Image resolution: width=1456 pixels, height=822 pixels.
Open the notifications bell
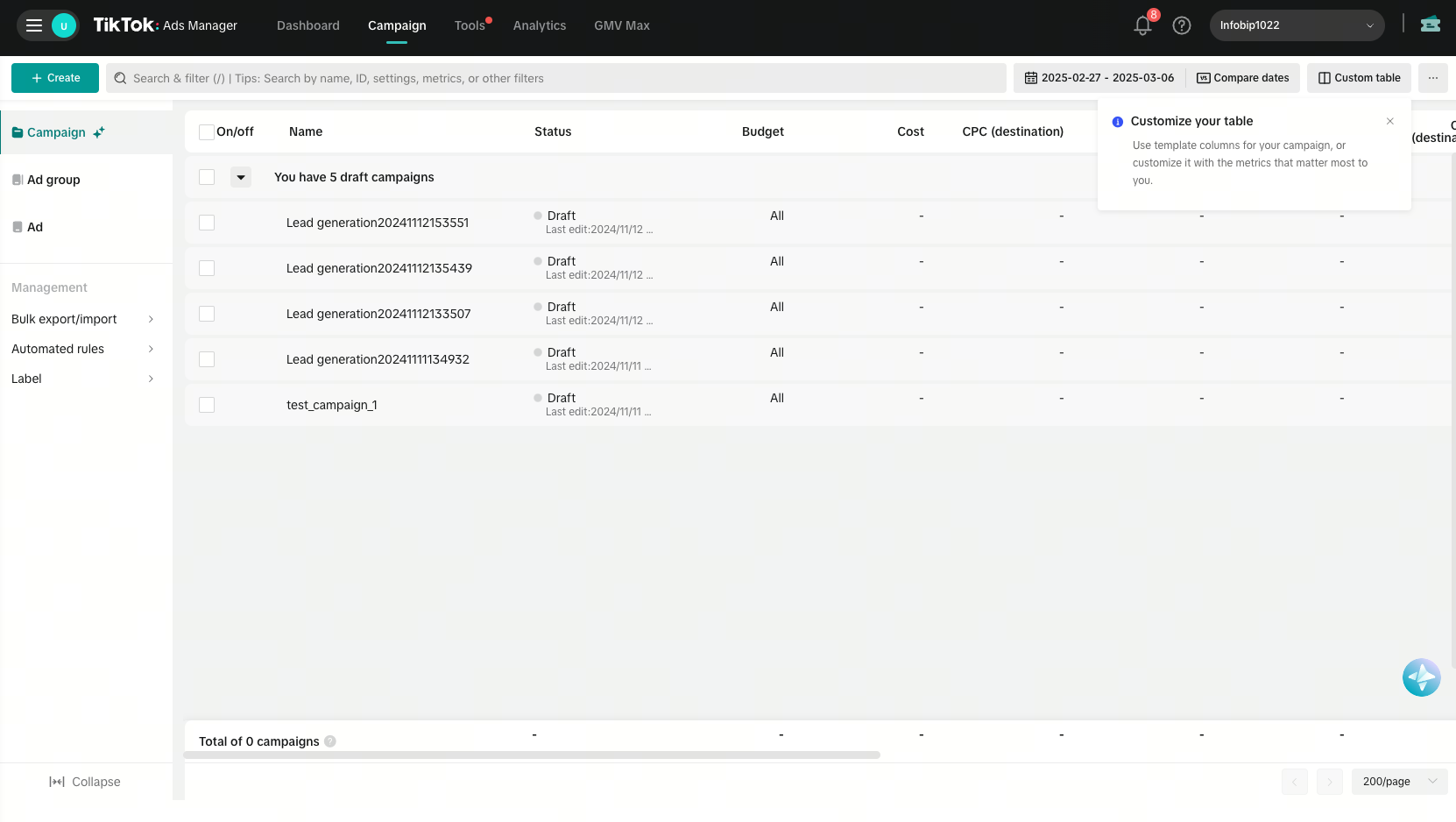1142,25
